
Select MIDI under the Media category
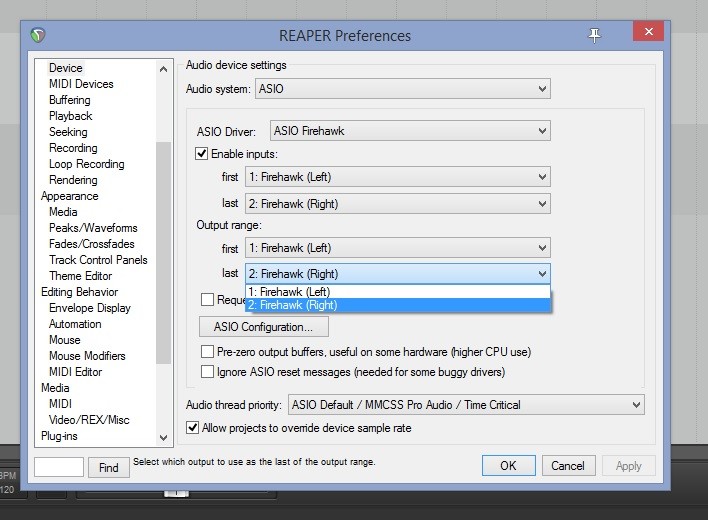click(61, 404)
